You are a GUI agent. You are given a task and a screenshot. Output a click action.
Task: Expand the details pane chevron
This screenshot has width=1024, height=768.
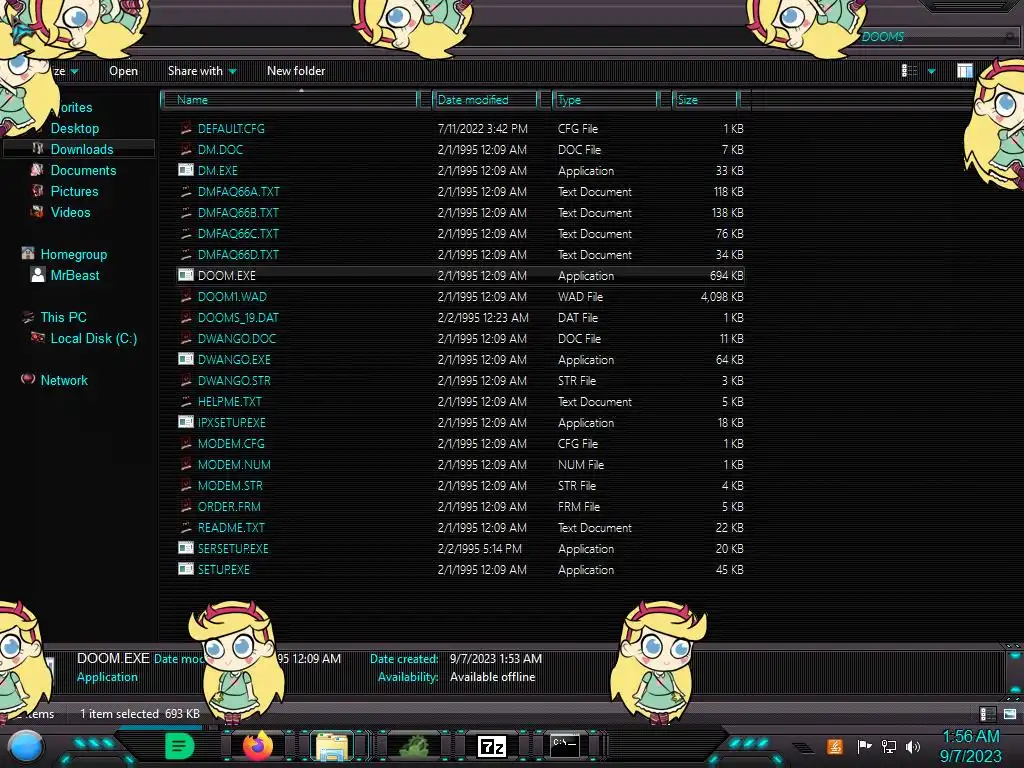point(1015,656)
